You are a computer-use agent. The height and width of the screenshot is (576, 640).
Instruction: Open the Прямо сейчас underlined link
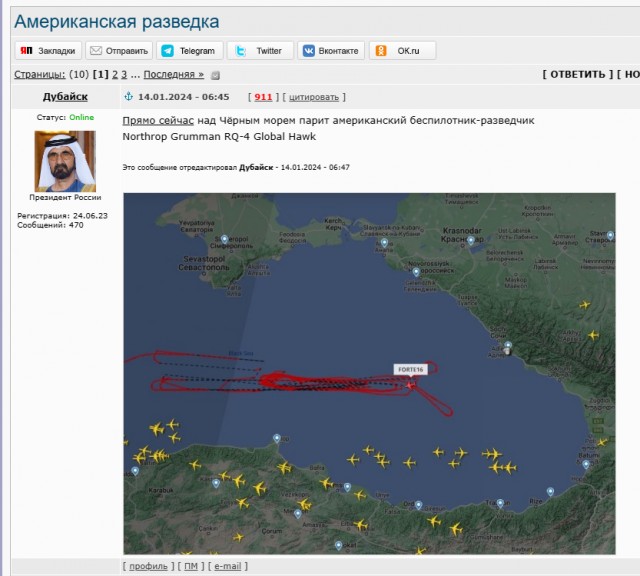(158, 120)
